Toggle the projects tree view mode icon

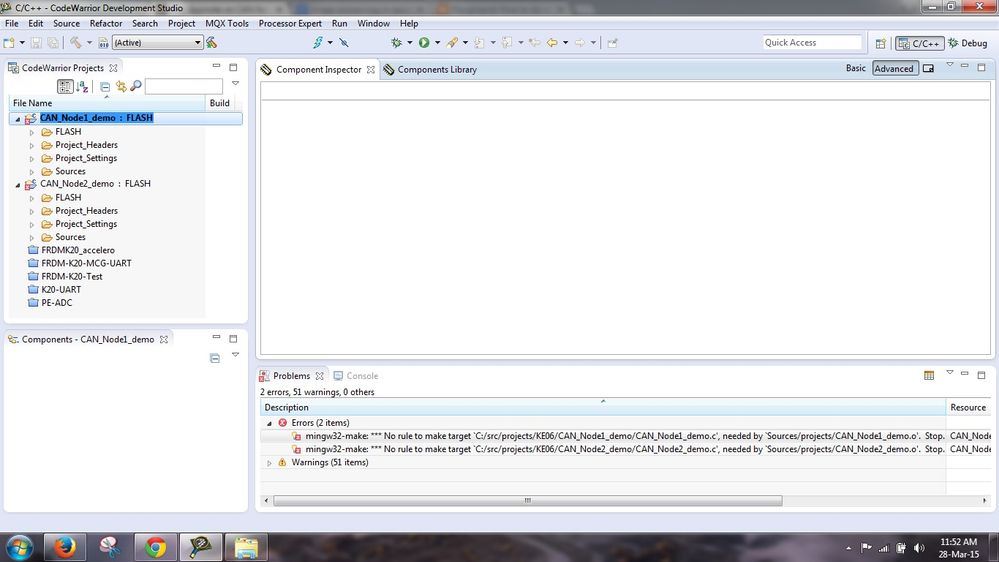(65, 86)
